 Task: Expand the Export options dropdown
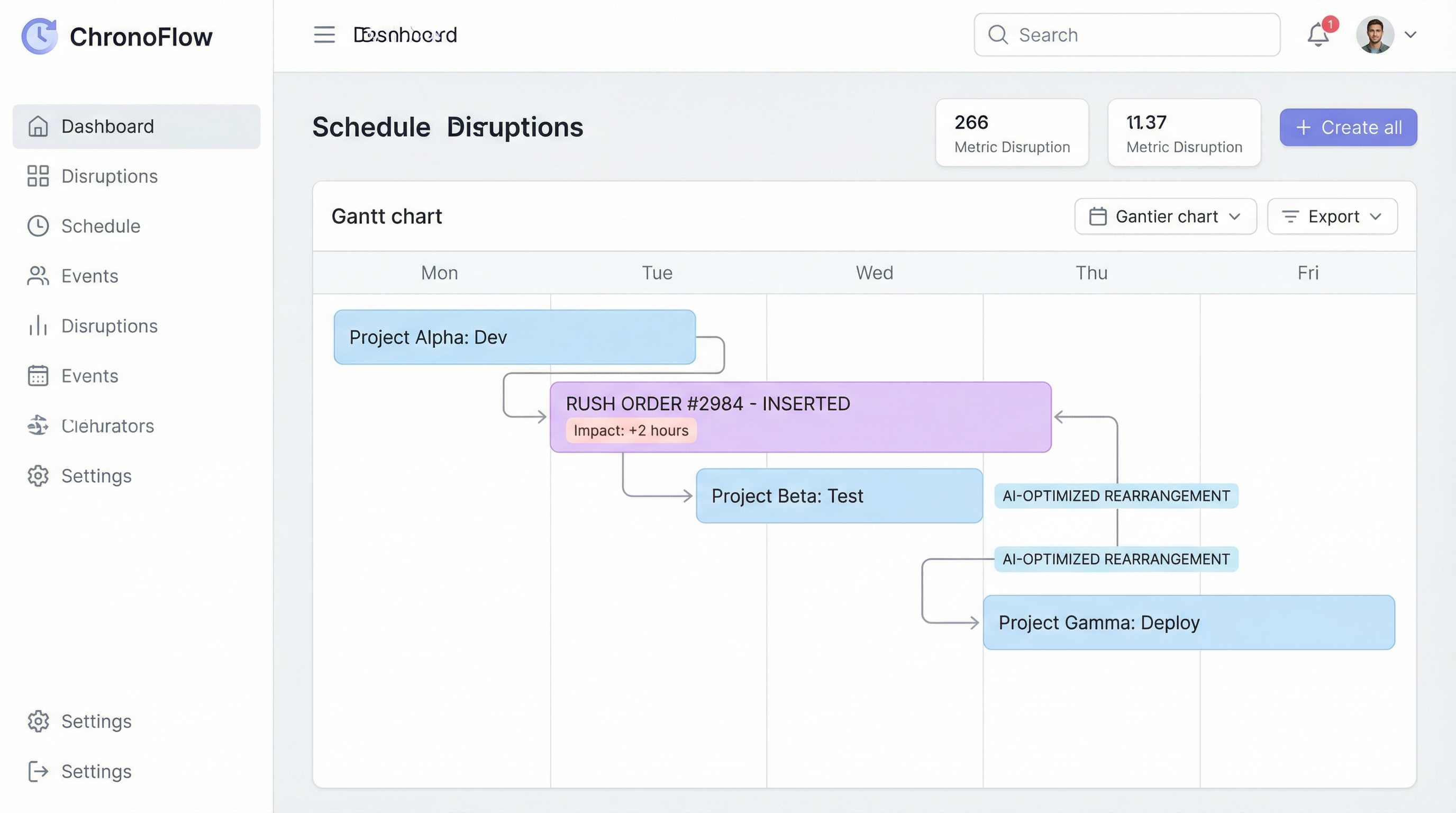coord(1332,216)
